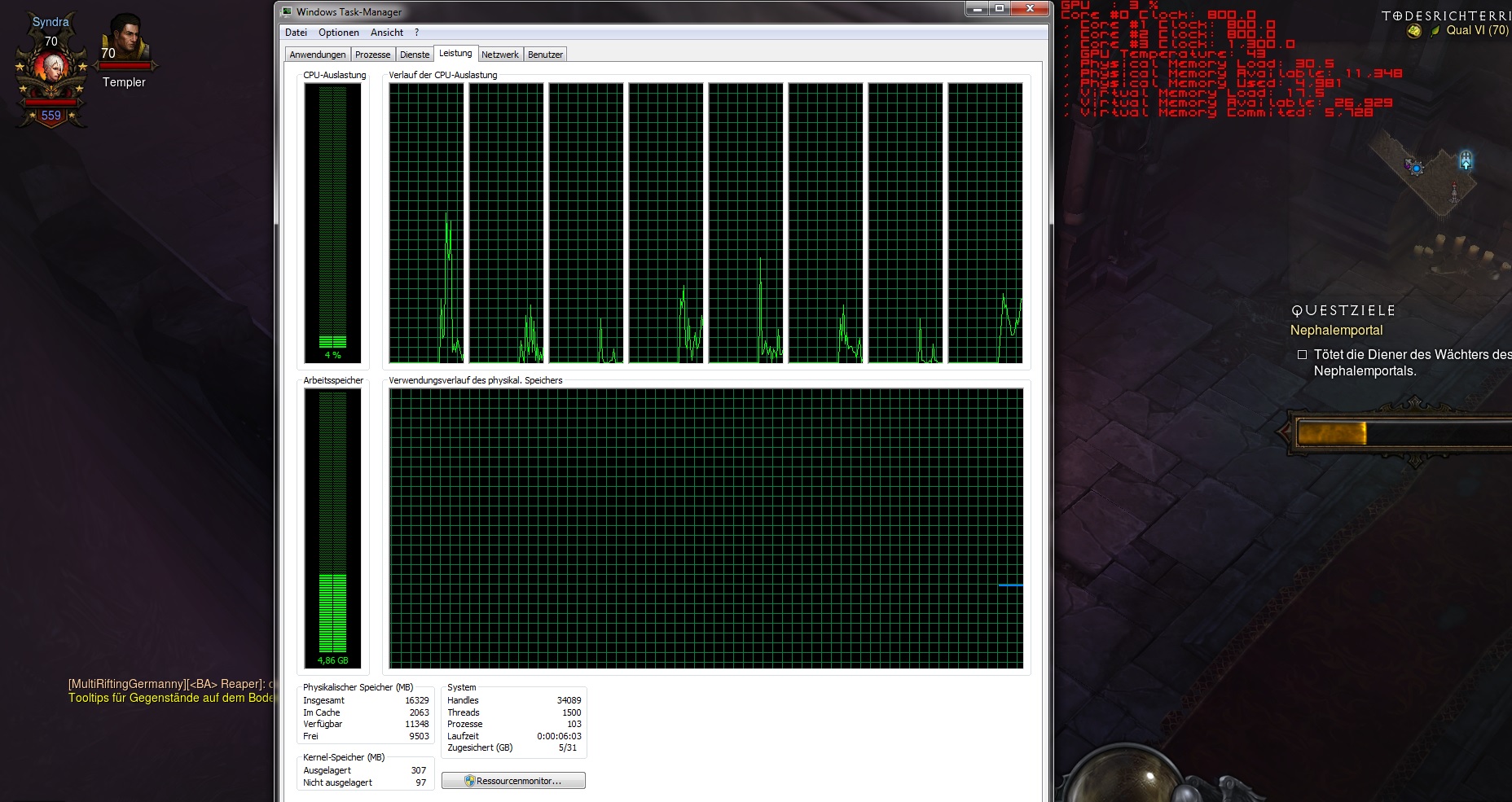1512x802 pixels.
Task: Click the Ausgelagert value 307
Action: pos(419,770)
